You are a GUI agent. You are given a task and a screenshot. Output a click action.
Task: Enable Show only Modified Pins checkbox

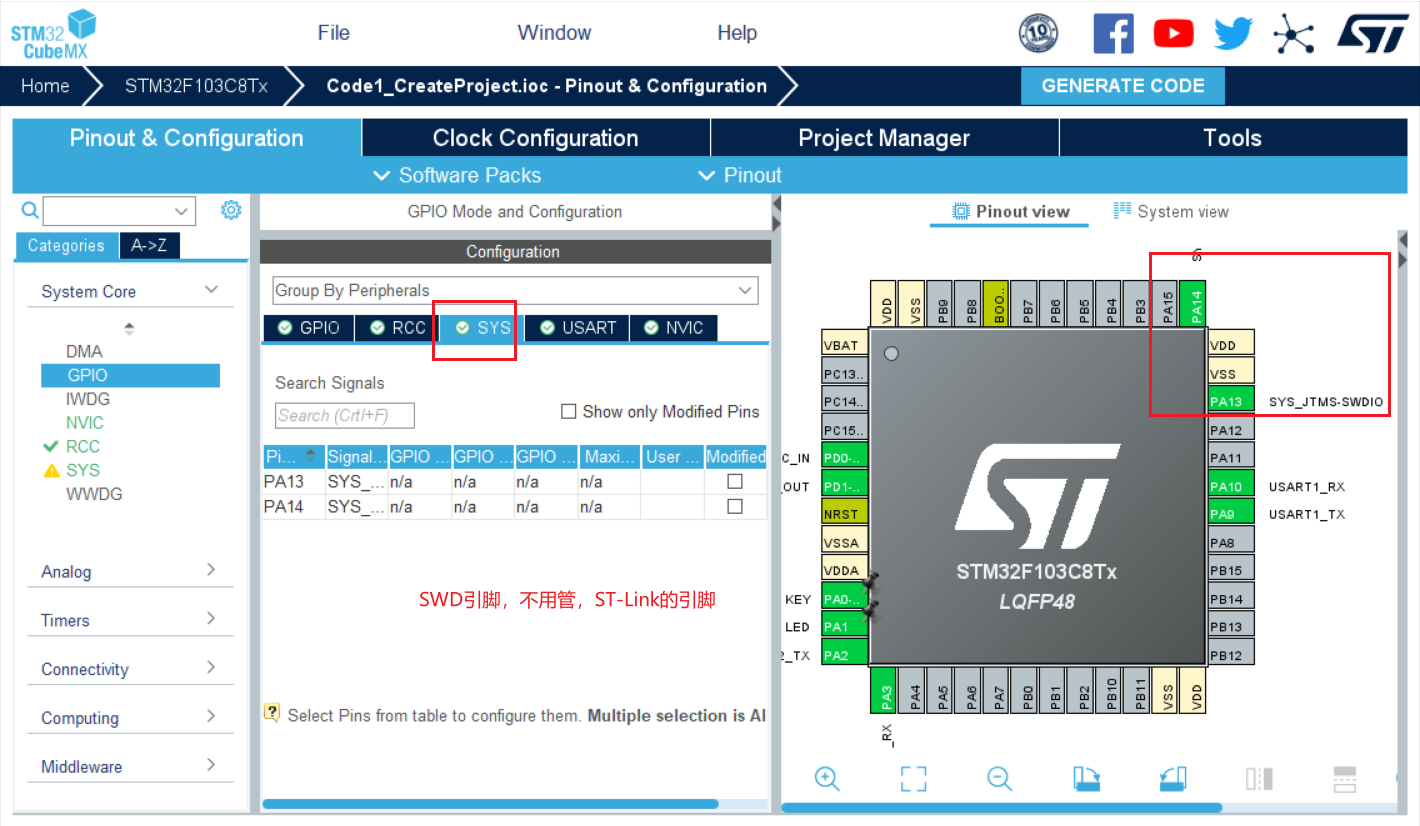tap(568, 411)
